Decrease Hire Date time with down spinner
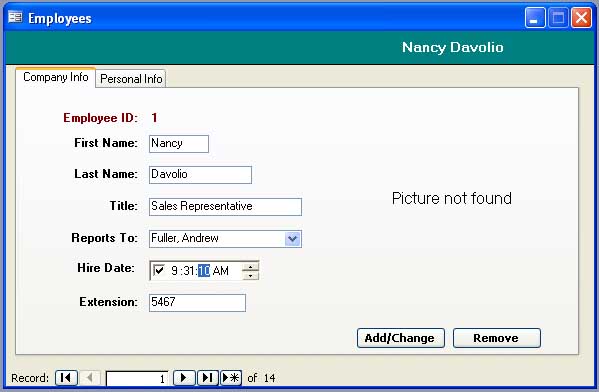This screenshot has height=392, width=599. pos(251,275)
